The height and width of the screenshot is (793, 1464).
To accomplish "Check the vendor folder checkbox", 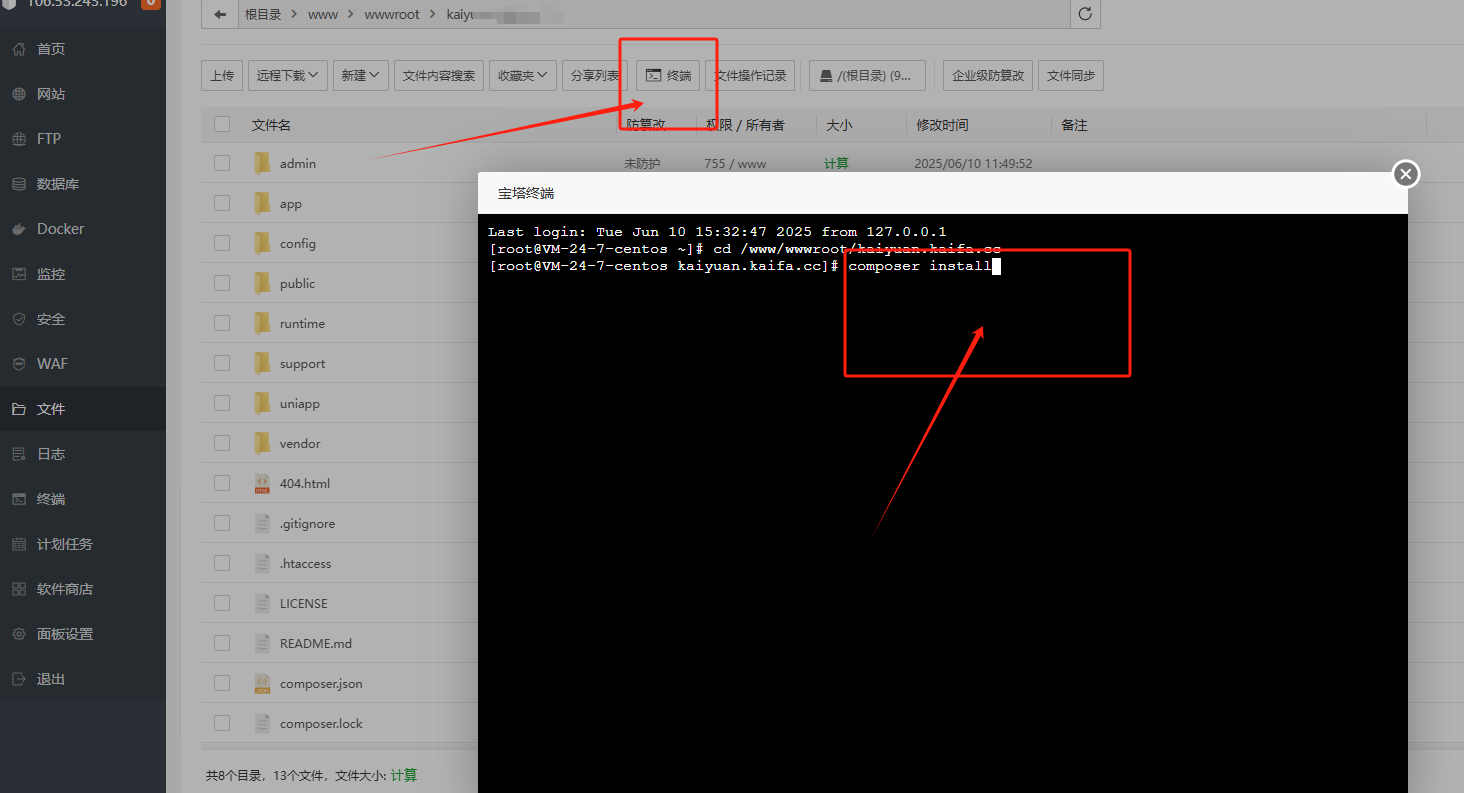I will click(x=222, y=443).
